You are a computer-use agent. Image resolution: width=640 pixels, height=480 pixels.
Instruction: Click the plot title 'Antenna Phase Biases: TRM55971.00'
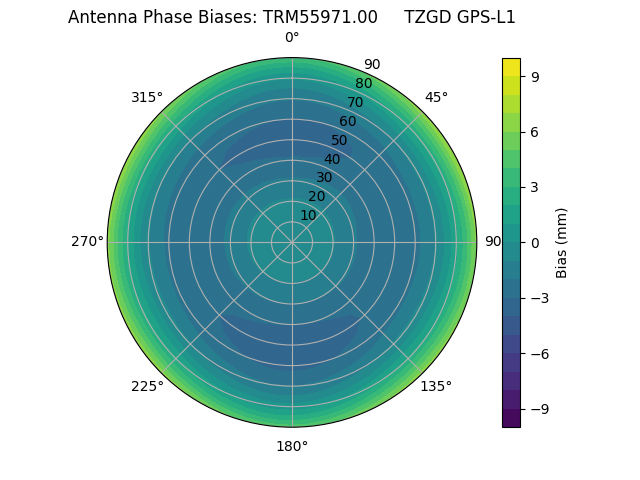point(223,17)
